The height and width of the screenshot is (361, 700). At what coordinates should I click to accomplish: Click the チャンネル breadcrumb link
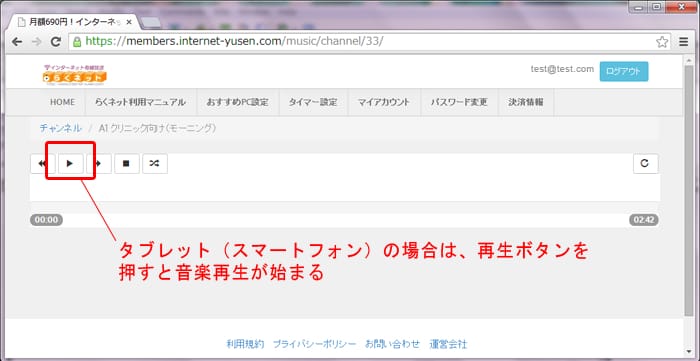point(61,129)
